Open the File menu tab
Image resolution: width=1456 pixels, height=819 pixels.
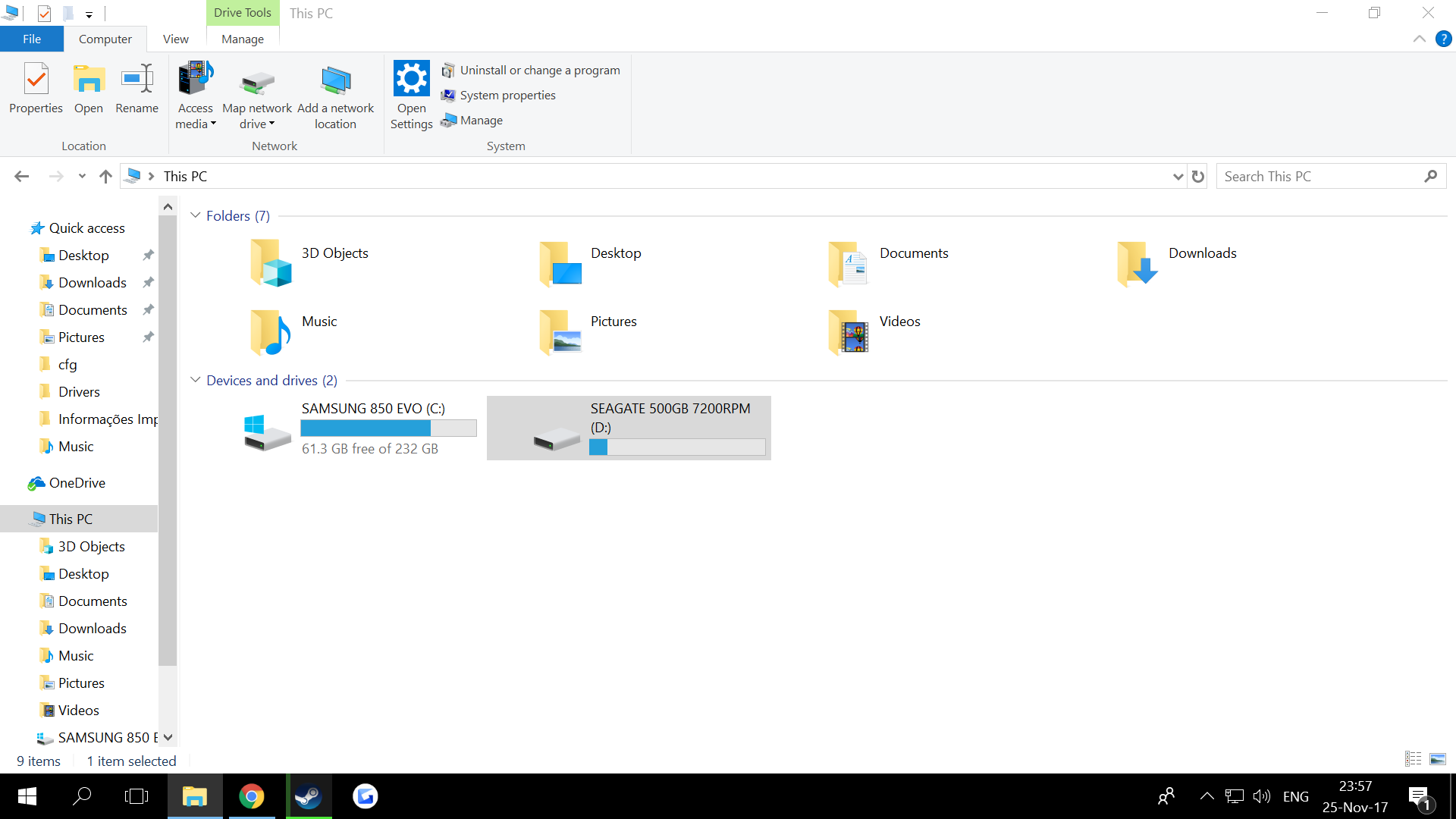point(32,39)
